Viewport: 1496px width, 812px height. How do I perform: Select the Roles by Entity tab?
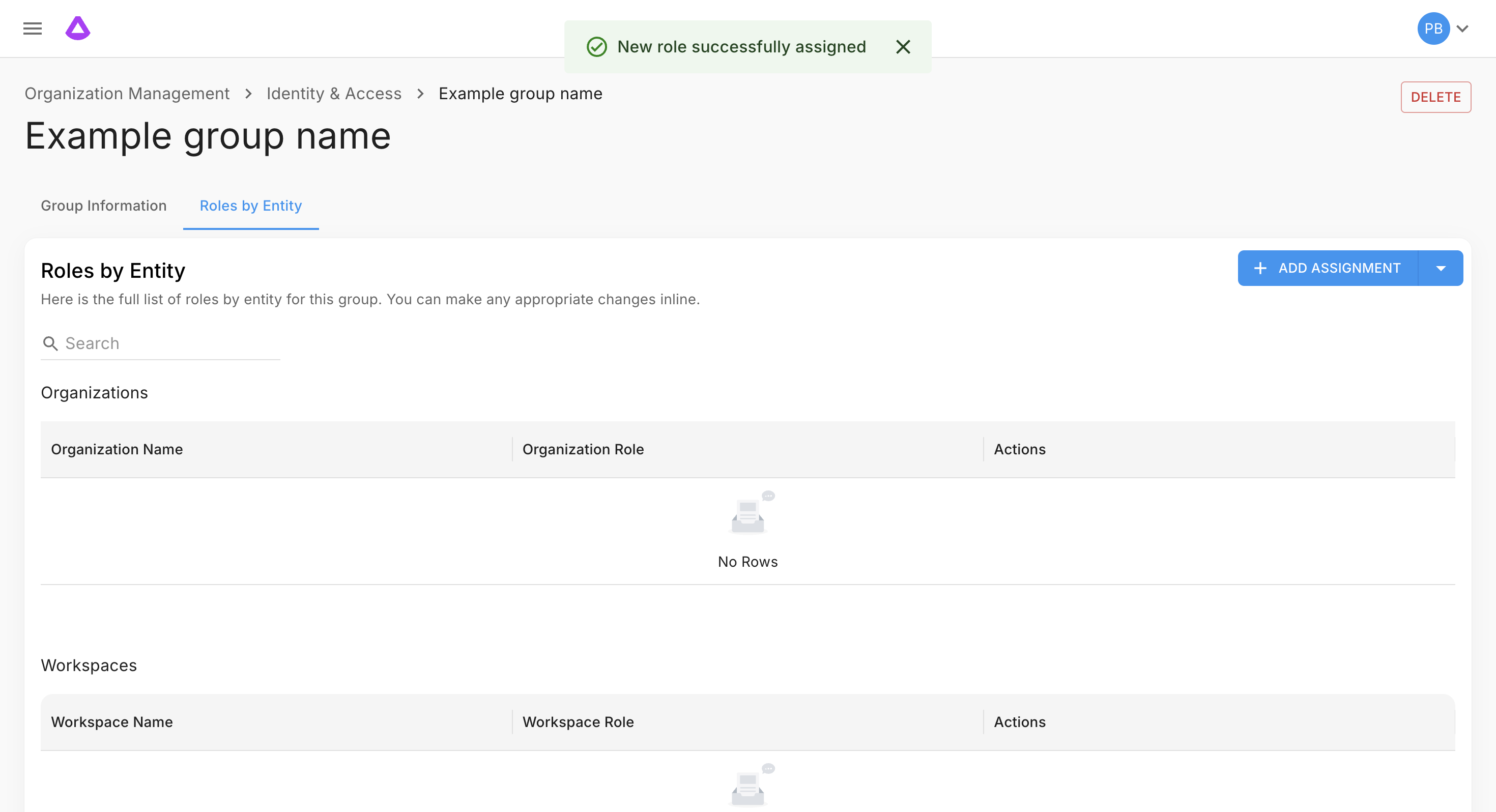250,206
